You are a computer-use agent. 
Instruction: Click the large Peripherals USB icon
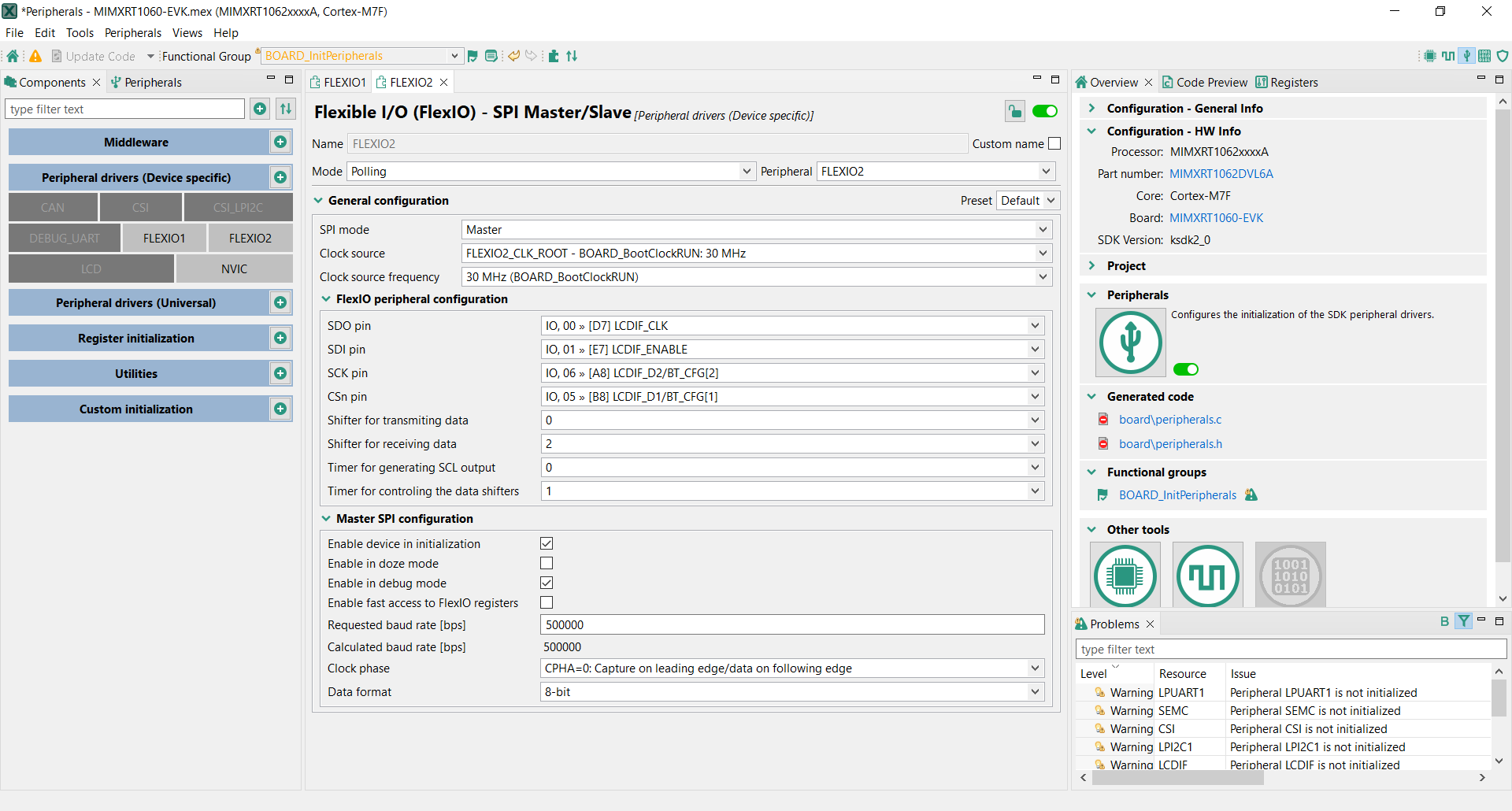pyautogui.click(x=1130, y=343)
